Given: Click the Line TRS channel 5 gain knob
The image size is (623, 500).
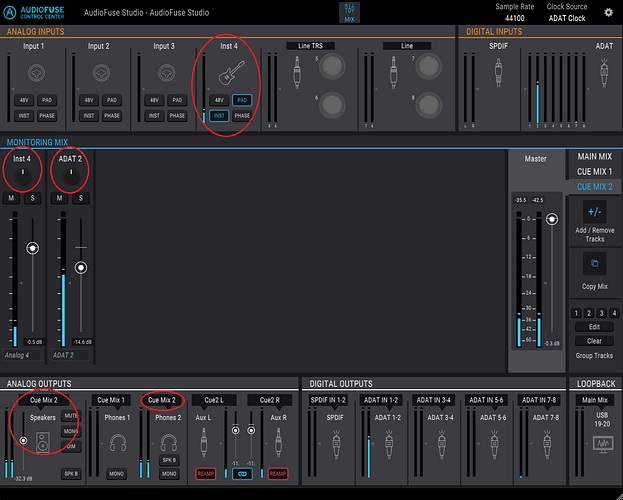Looking at the screenshot, I should click(x=332, y=66).
